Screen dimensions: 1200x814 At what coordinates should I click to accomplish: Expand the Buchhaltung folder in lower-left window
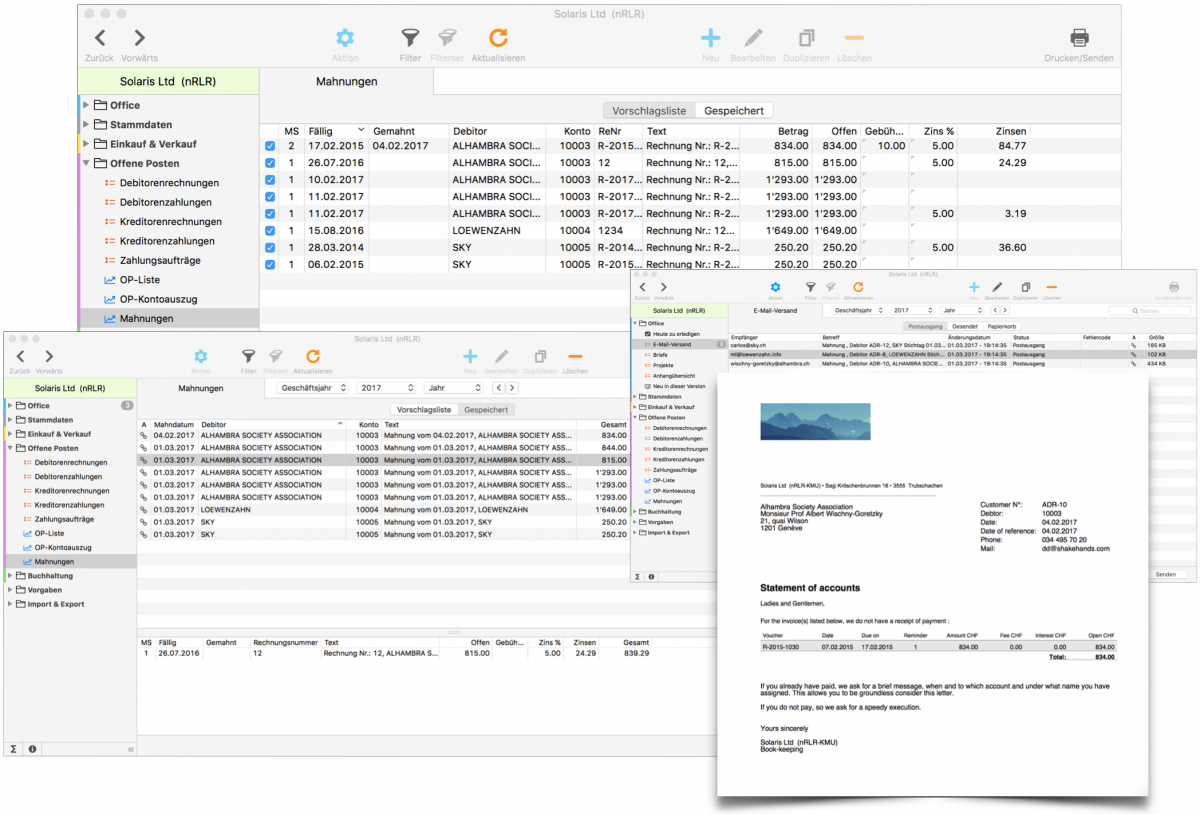coord(11,576)
